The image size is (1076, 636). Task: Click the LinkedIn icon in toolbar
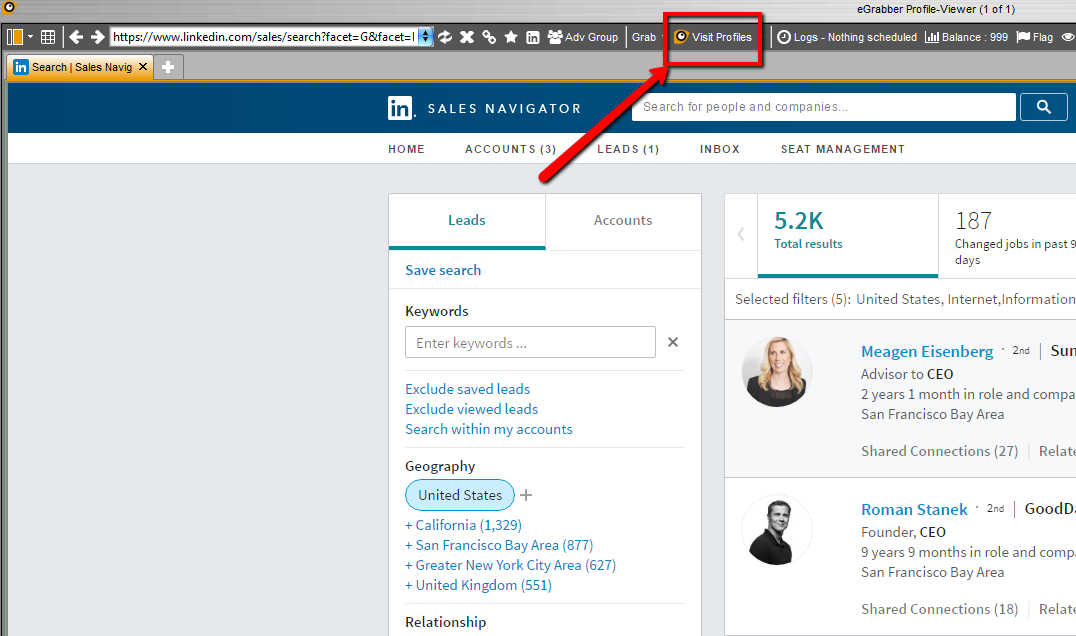pyautogui.click(x=533, y=37)
